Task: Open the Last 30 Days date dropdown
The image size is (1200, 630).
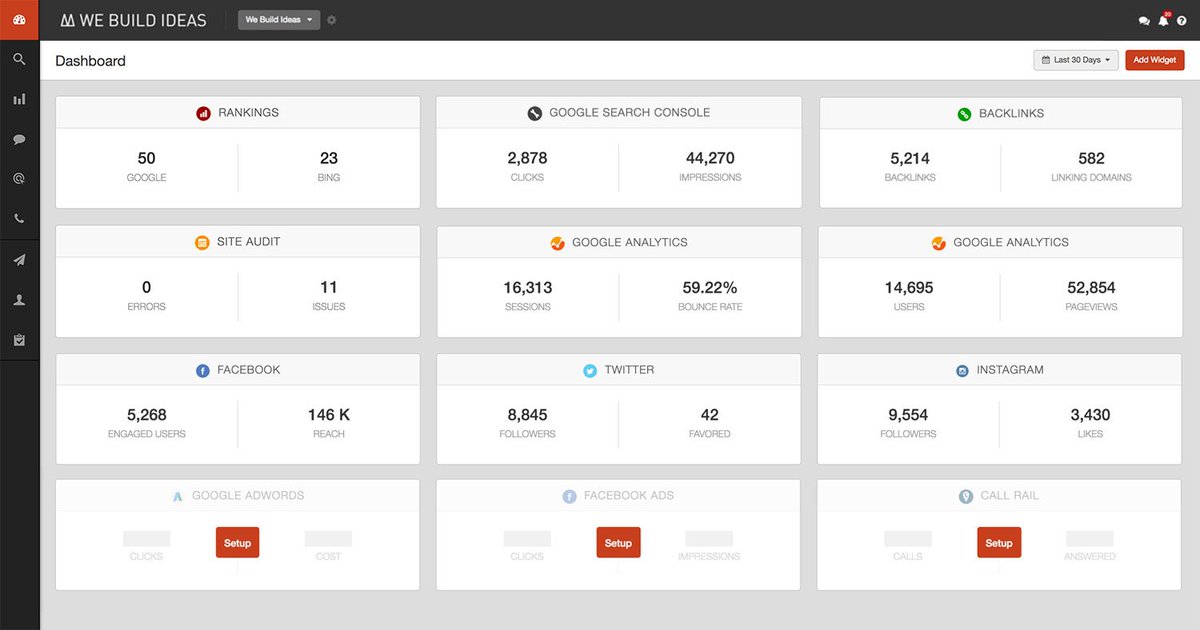Action: click(x=1076, y=60)
